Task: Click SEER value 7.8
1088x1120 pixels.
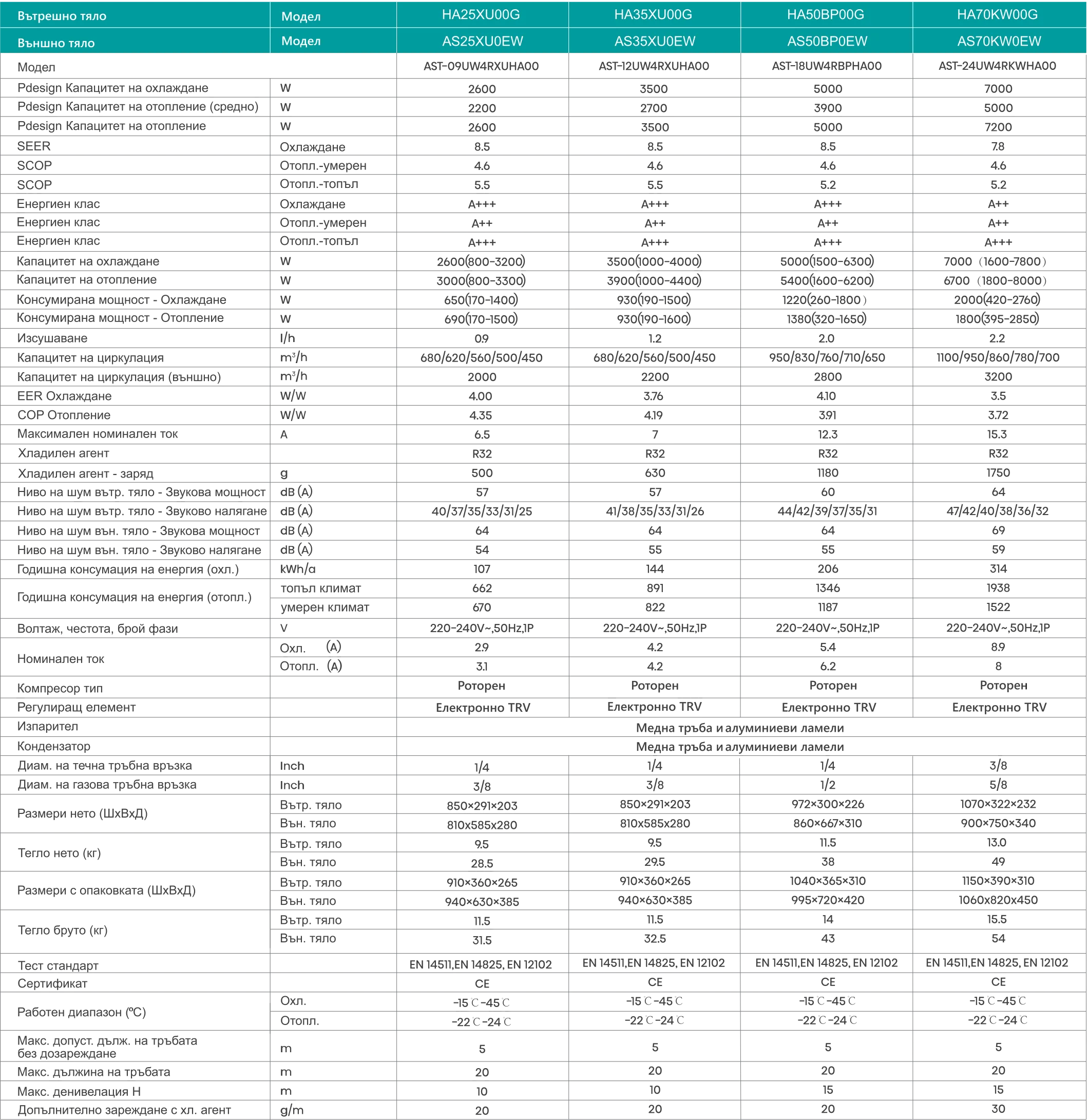Action: coord(998,146)
